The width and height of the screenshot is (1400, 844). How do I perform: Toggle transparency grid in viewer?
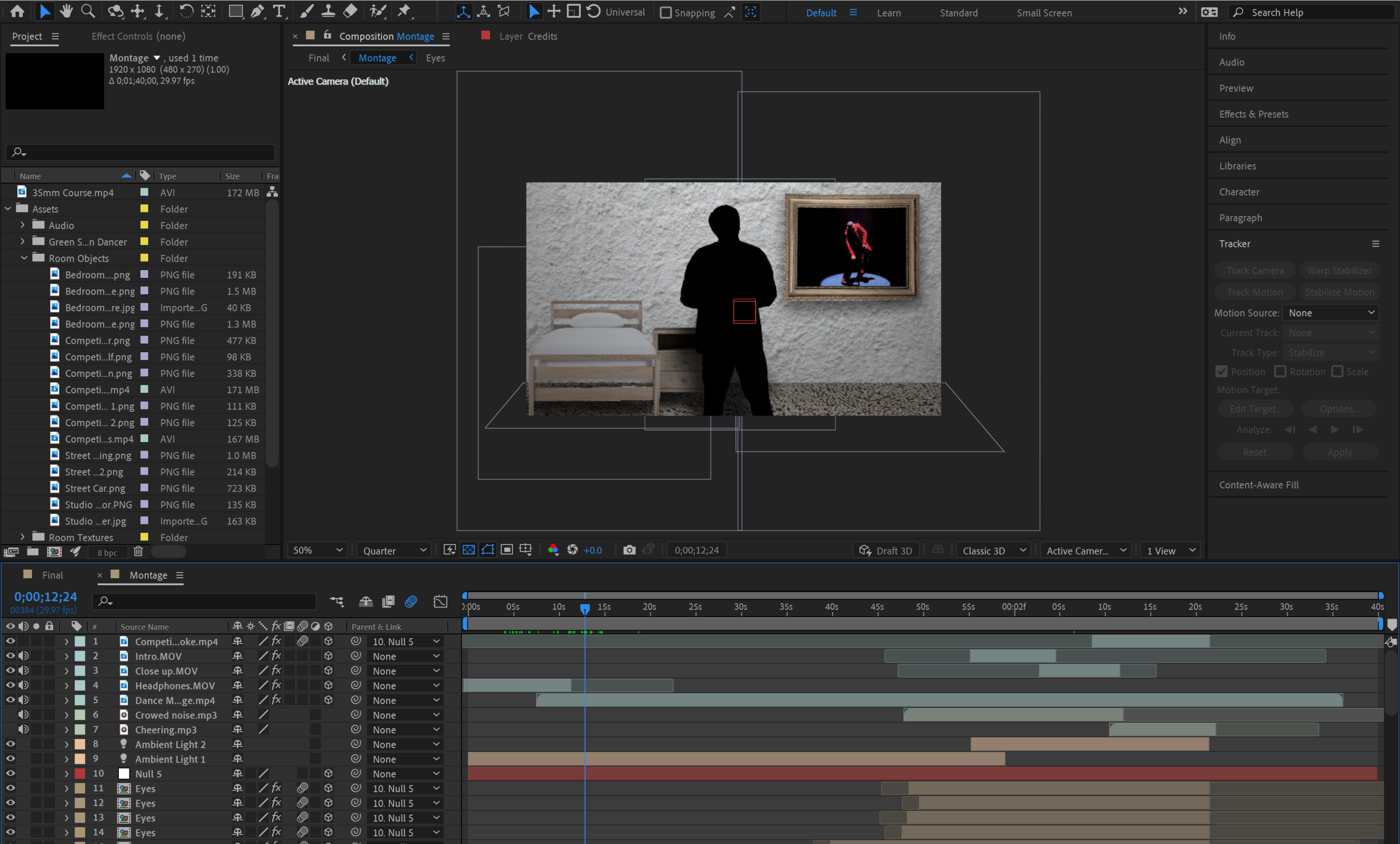point(468,549)
